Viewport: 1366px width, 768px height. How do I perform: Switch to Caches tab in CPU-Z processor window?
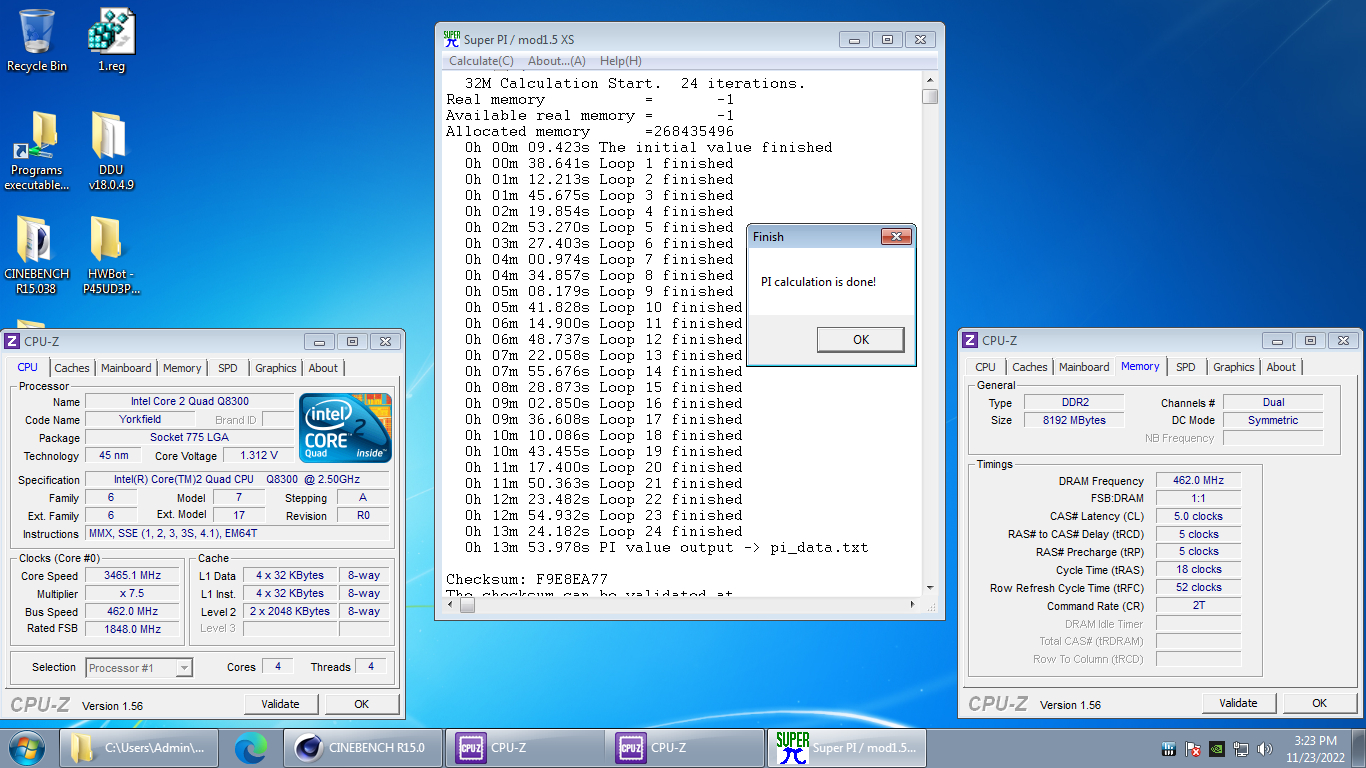[x=72, y=368]
